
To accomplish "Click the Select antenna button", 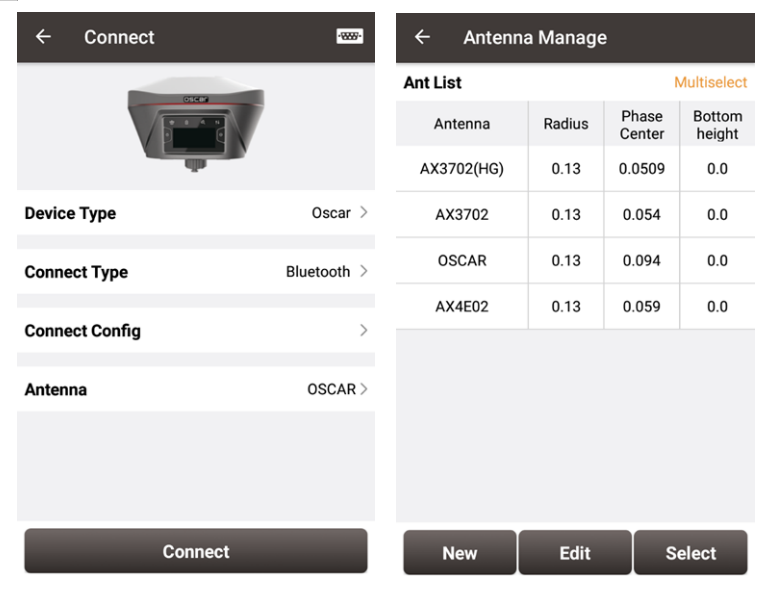I will [690, 552].
